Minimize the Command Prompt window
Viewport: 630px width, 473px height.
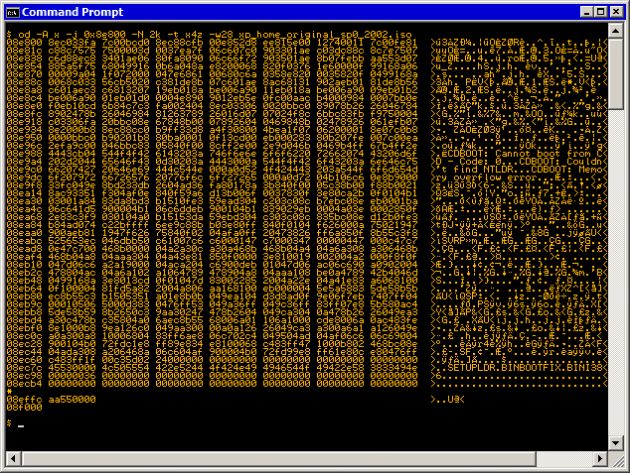[586, 12]
